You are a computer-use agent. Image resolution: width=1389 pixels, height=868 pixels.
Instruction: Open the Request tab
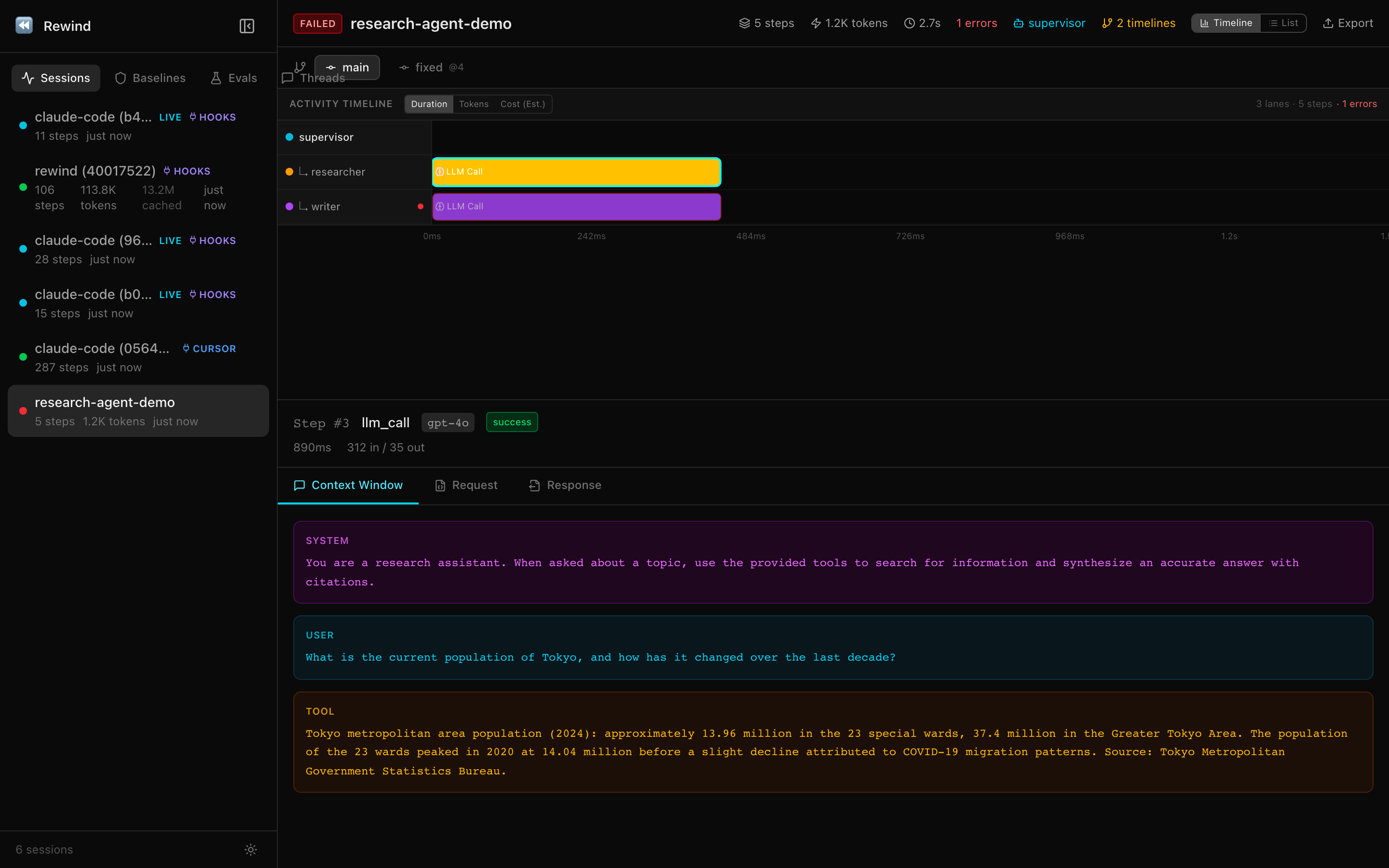click(x=466, y=485)
